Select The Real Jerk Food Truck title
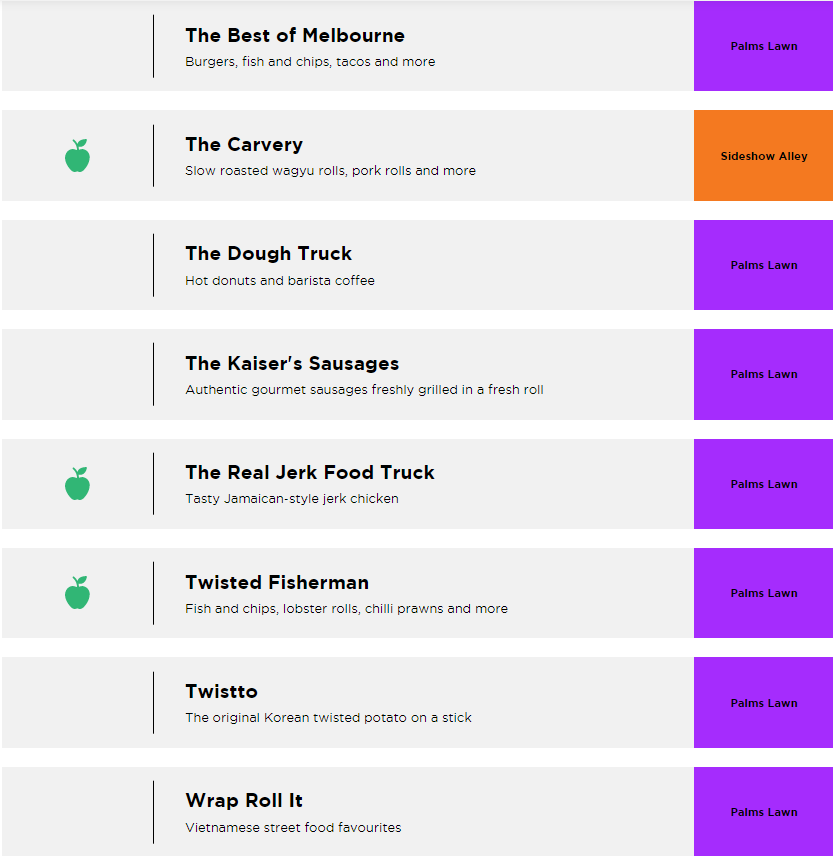 pyautogui.click(x=310, y=473)
